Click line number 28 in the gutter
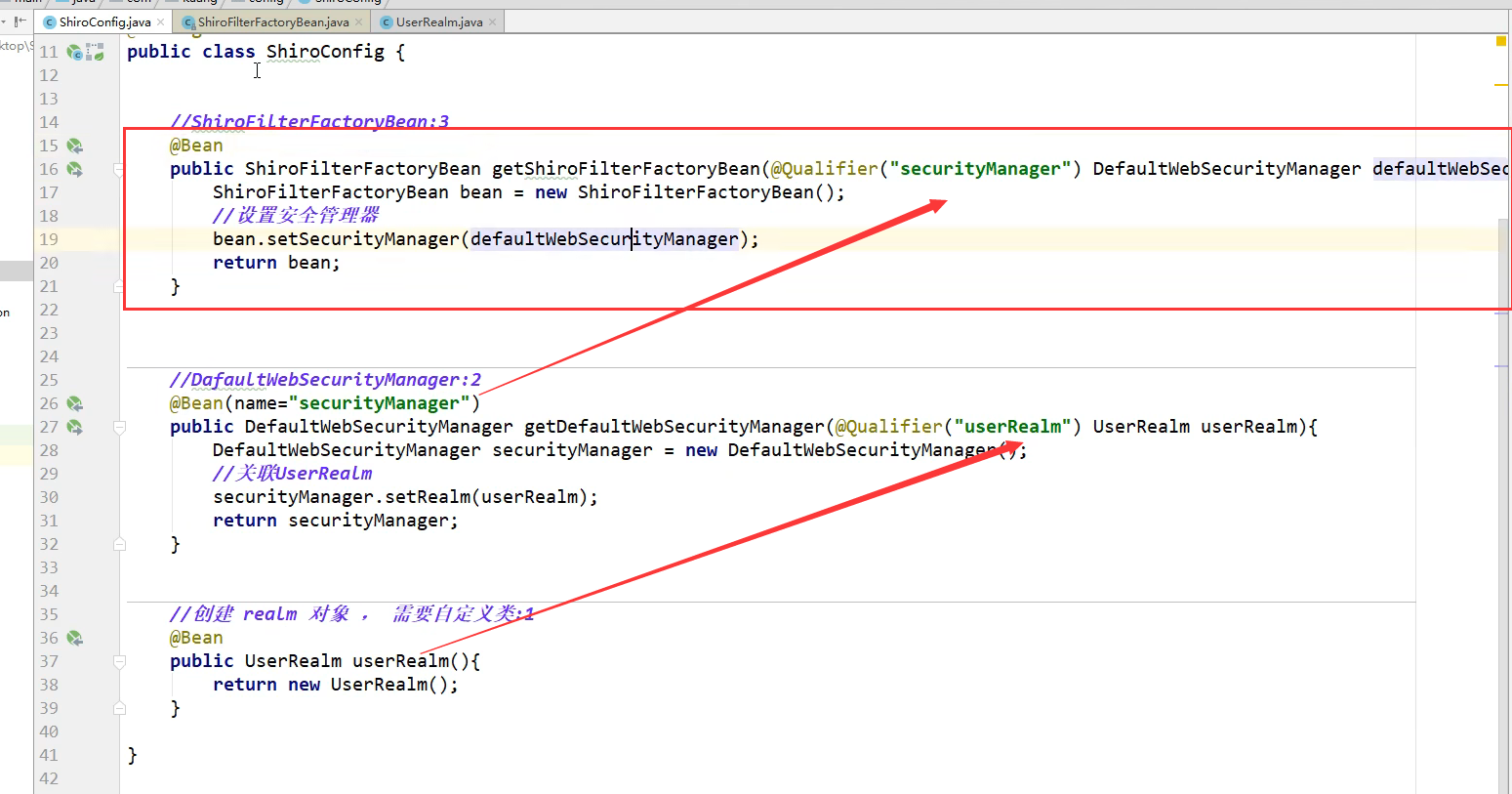Image resolution: width=1512 pixels, height=794 pixels. point(49,450)
